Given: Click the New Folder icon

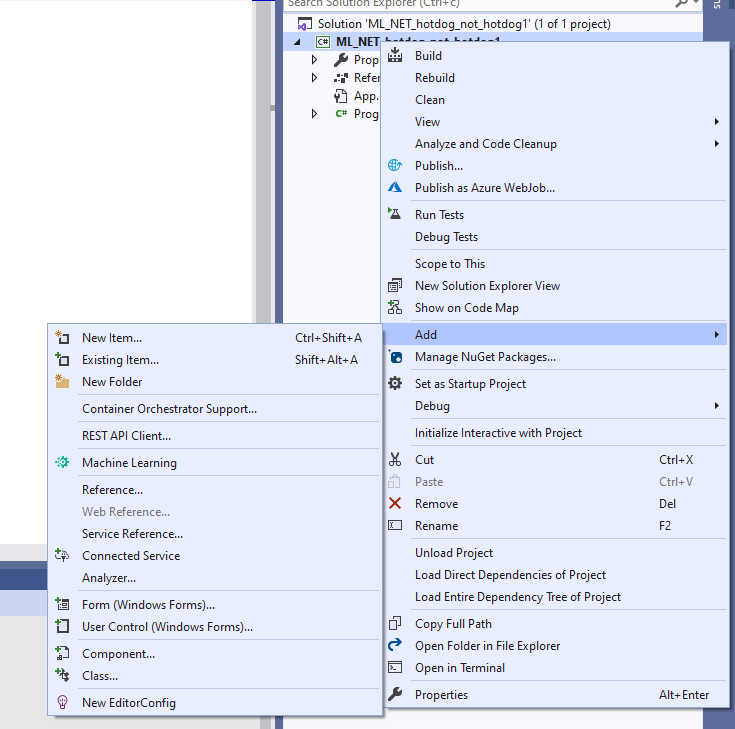Looking at the screenshot, I should [x=62, y=382].
